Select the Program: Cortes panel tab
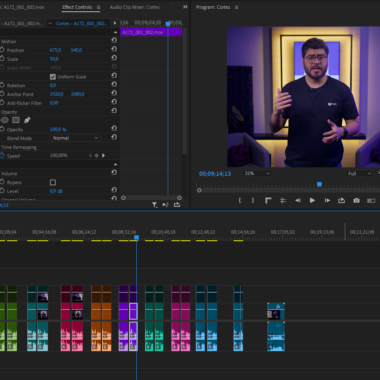Image resolution: width=380 pixels, height=380 pixels. click(213, 7)
